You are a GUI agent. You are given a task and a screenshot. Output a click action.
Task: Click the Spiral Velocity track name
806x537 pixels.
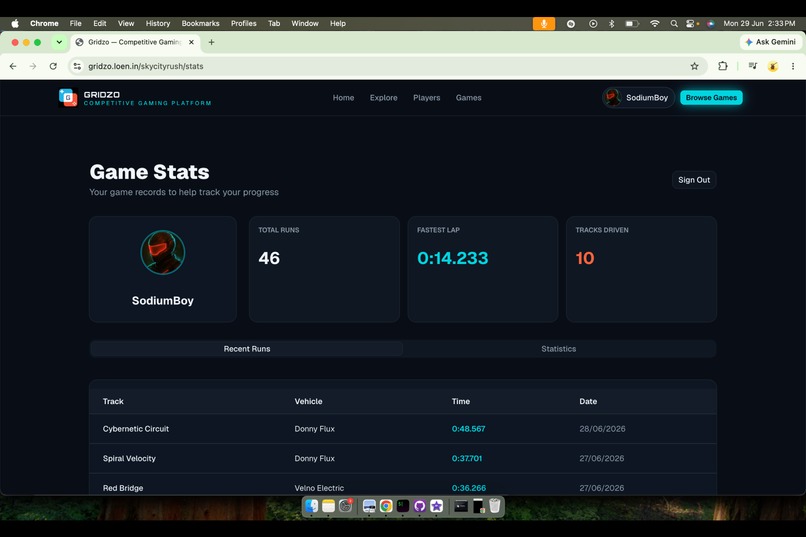coord(129,458)
